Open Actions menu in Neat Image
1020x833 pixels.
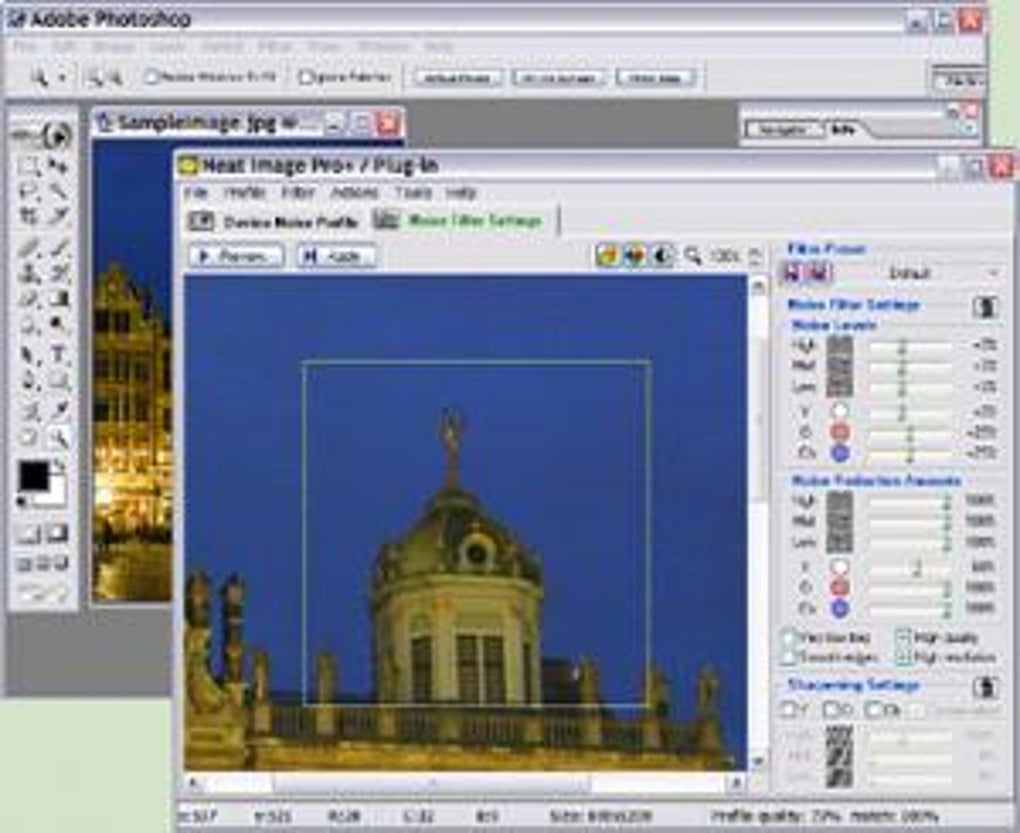(355, 193)
